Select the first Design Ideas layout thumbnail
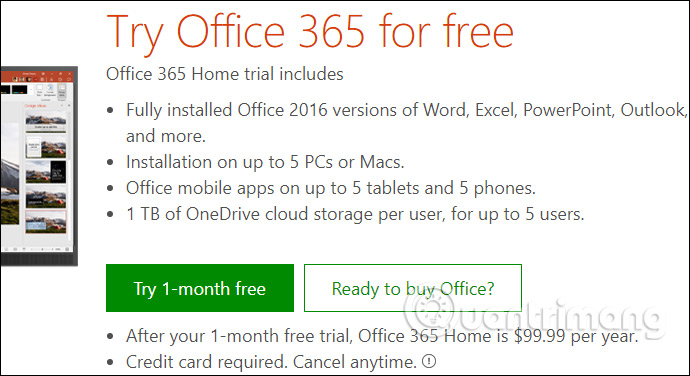690x376 pixels. (46, 120)
